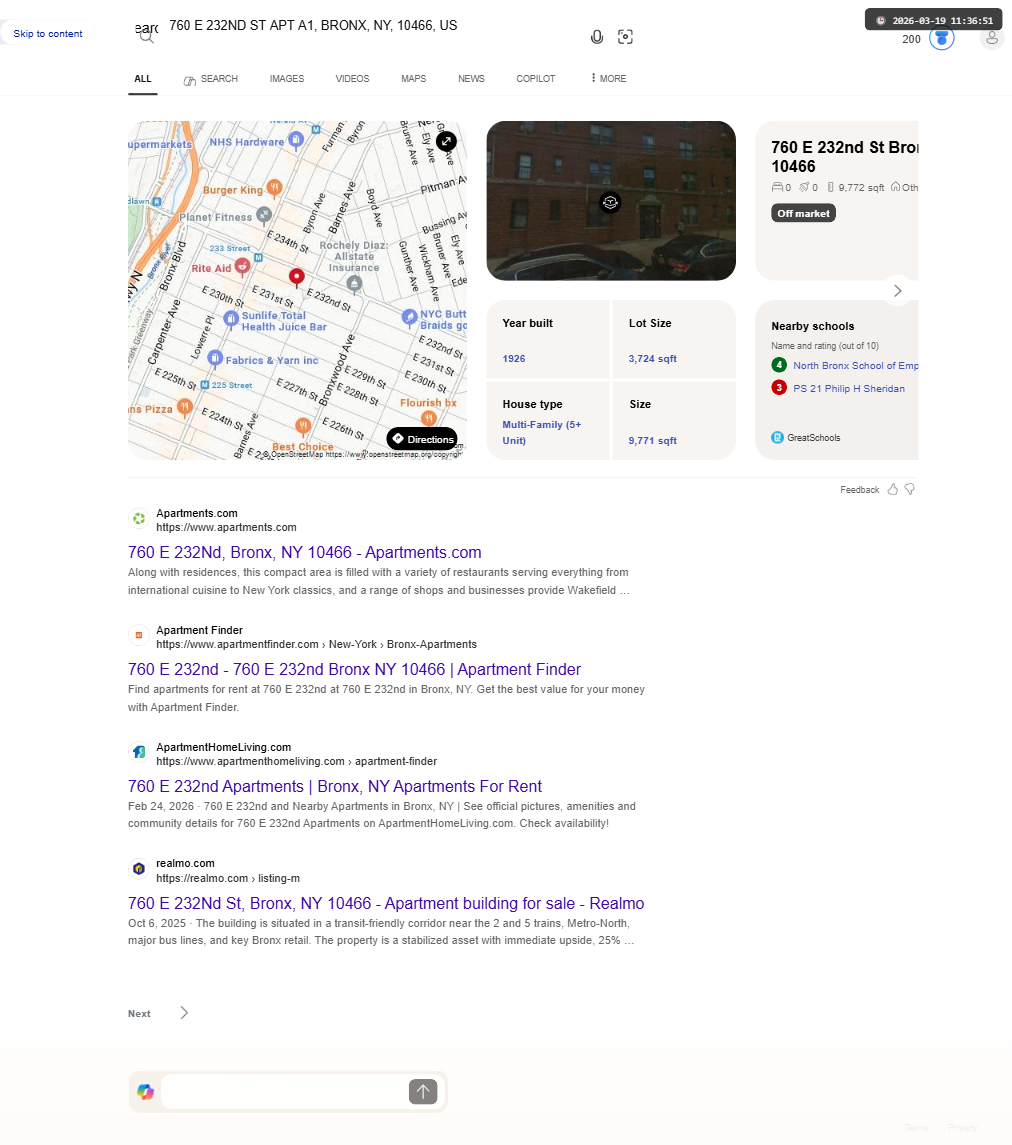Open the rewards medal icon
The width and height of the screenshot is (1012, 1145).
click(942, 38)
